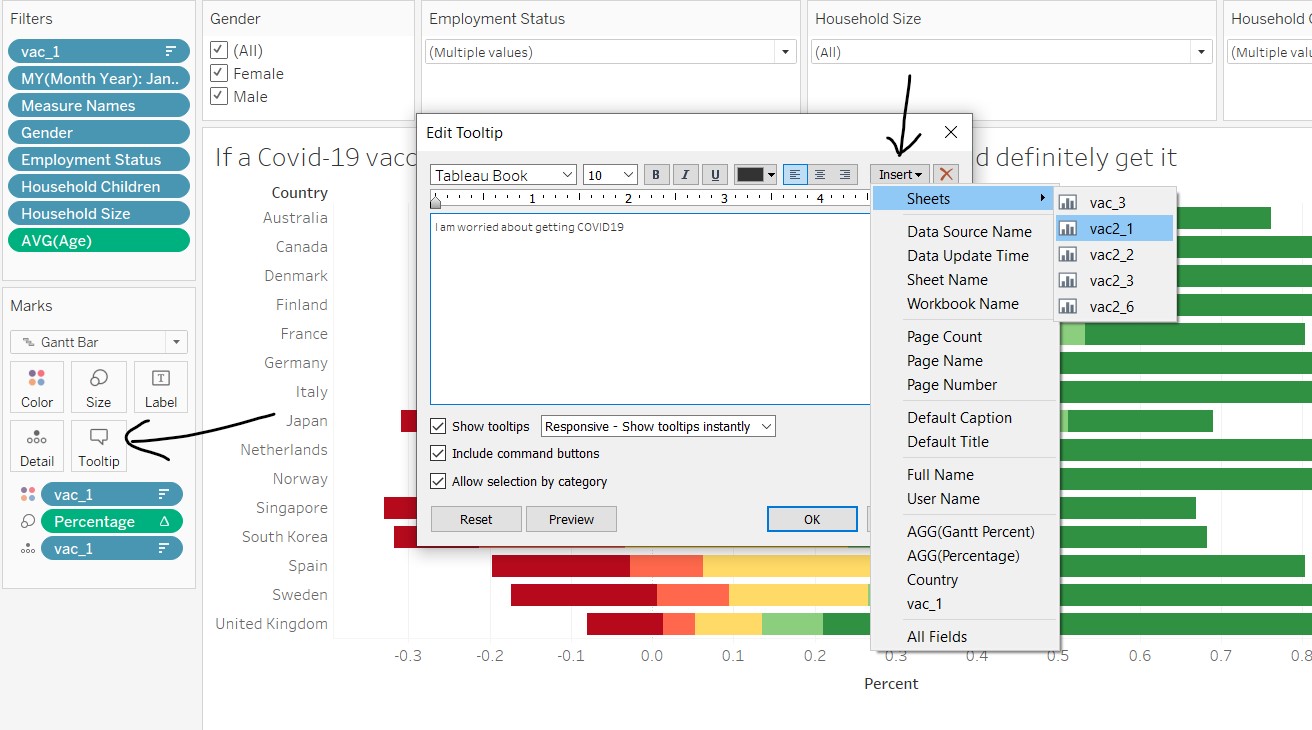Toggle Include command buttons checkbox
Viewport: 1312px width, 730px height.
click(438, 454)
